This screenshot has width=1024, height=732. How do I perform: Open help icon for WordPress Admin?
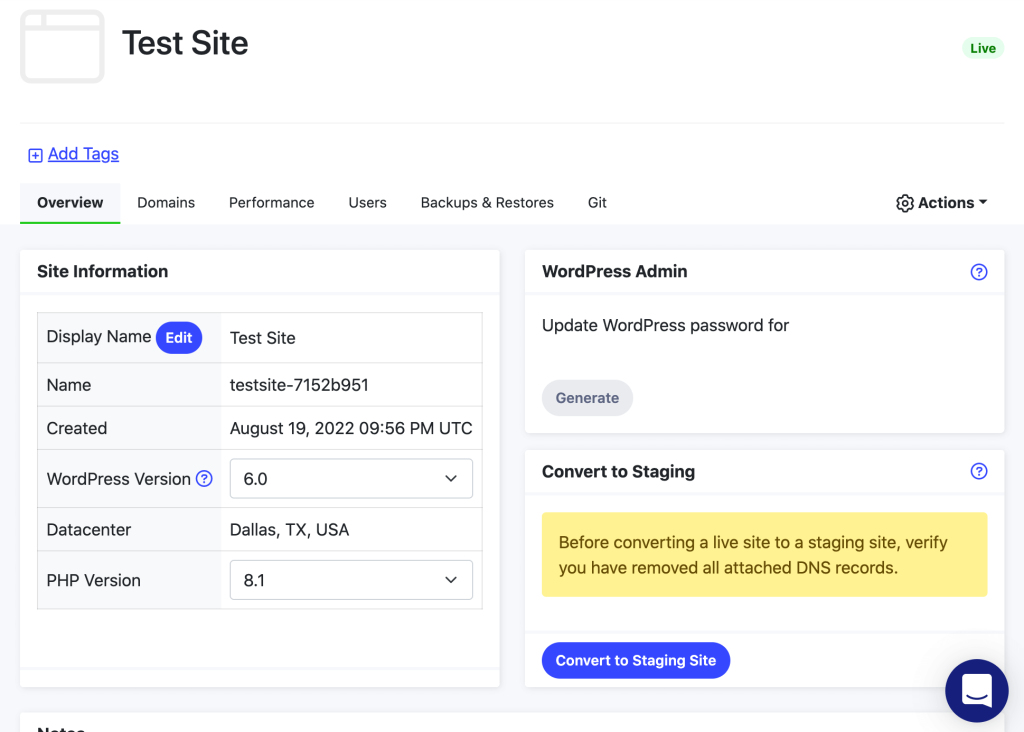pyautogui.click(x=978, y=272)
